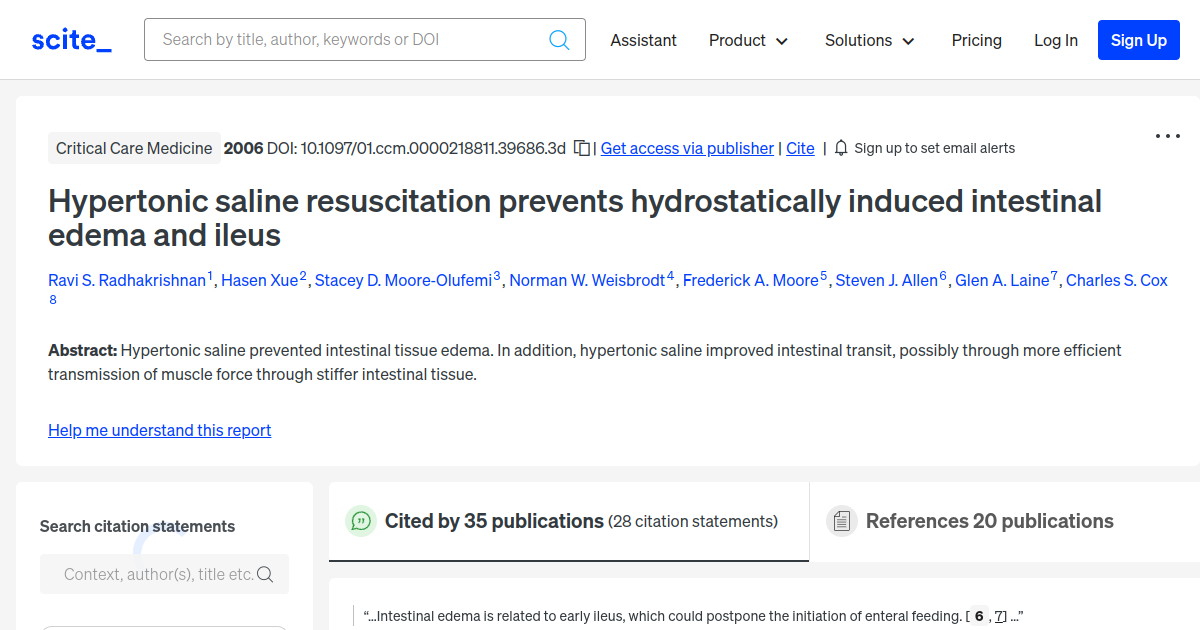Click the bell icon for email alerts
The height and width of the screenshot is (630, 1200).
pos(841,148)
